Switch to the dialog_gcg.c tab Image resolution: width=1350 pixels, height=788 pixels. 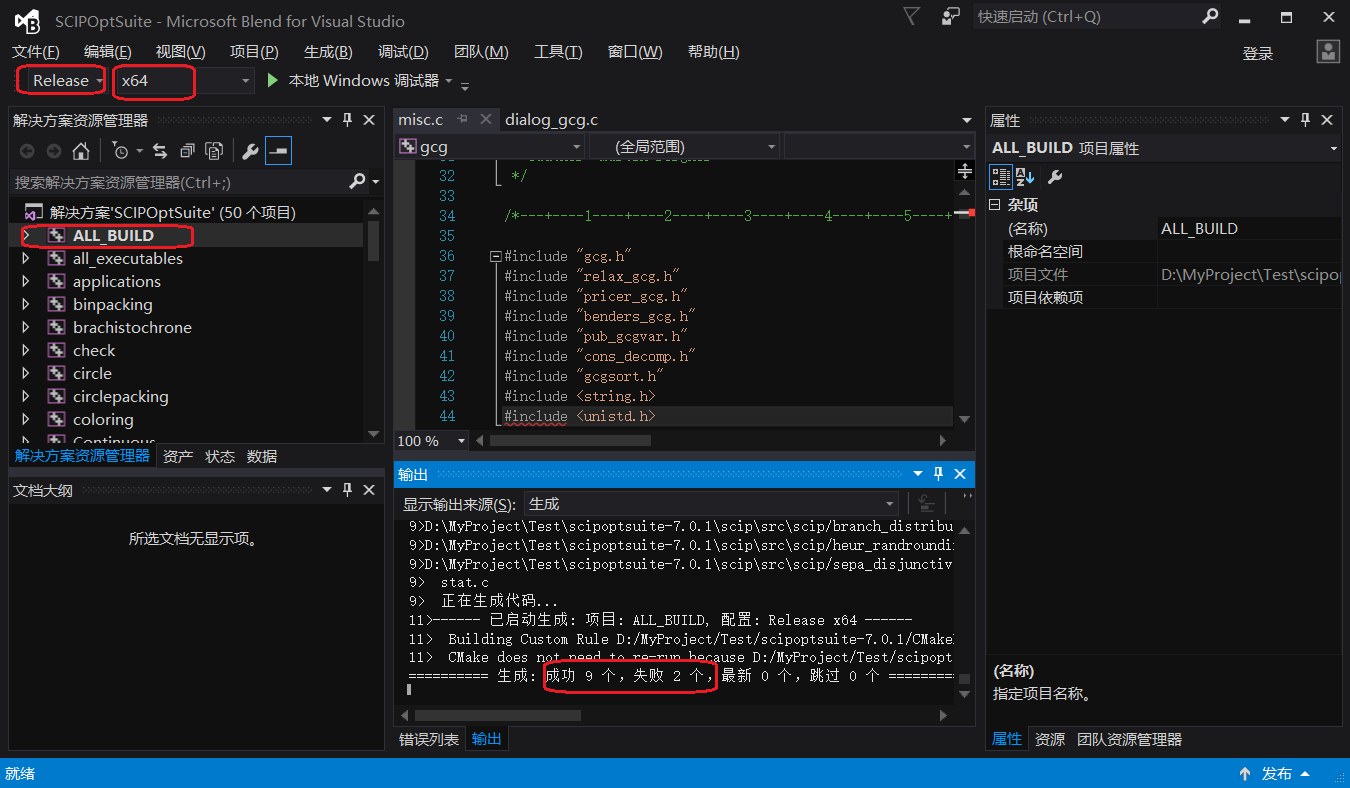point(551,119)
